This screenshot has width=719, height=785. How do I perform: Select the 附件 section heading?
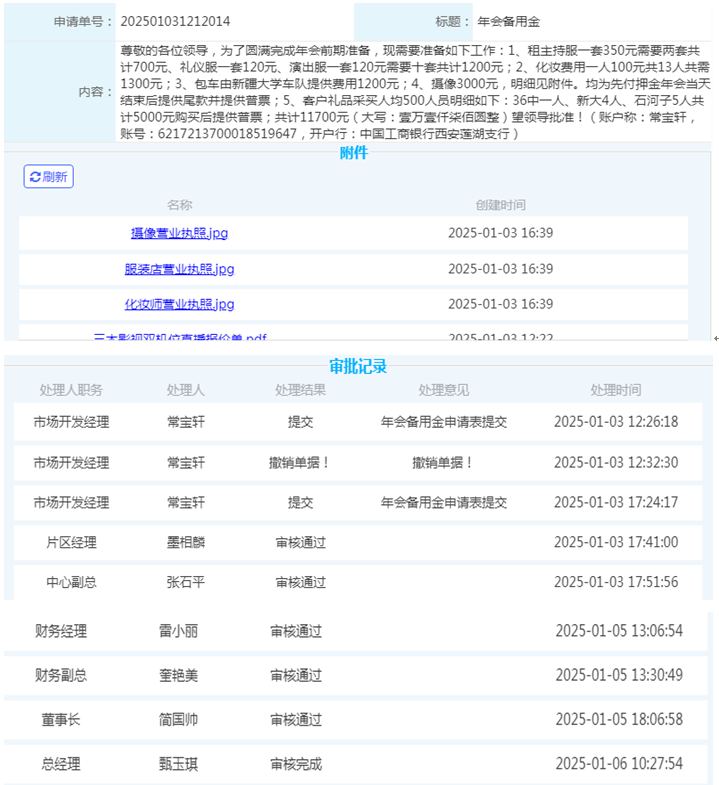[354, 153]
